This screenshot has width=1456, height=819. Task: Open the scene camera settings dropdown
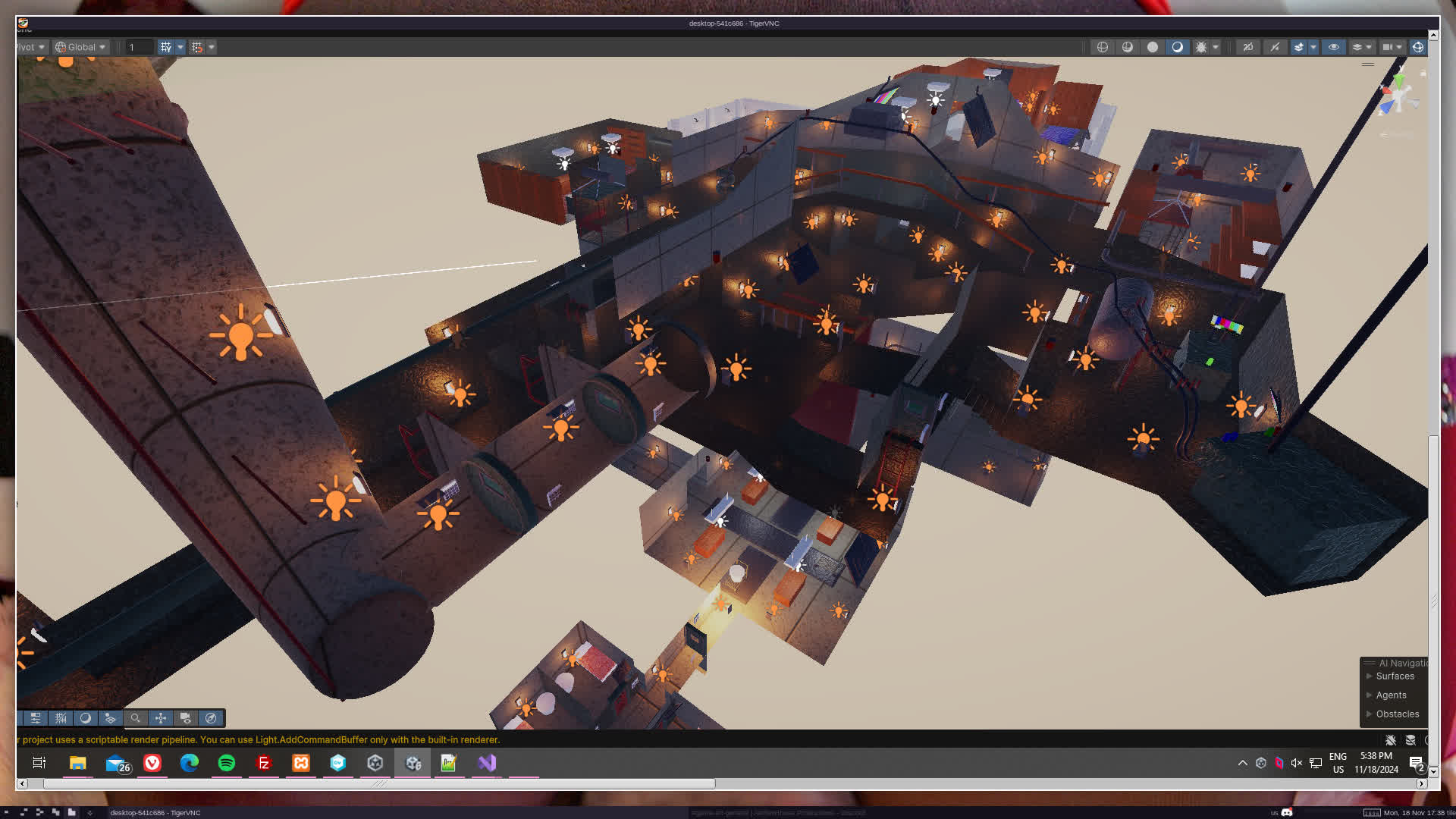(x=1392, y=47)
